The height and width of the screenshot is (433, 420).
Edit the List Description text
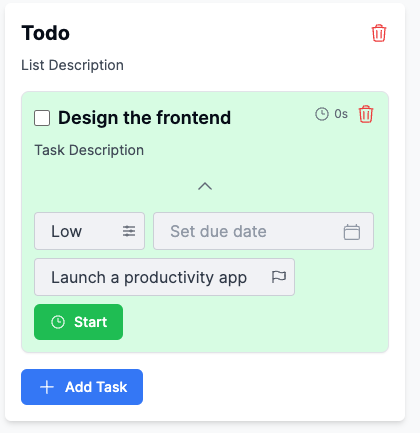click(72, 65)
